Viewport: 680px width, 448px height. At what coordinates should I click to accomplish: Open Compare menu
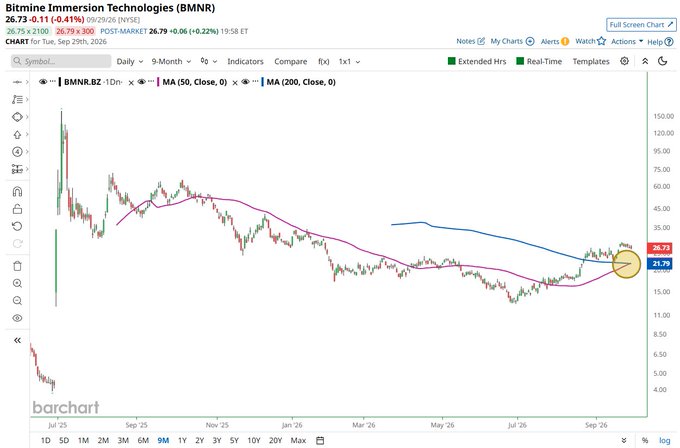point(291,62)
